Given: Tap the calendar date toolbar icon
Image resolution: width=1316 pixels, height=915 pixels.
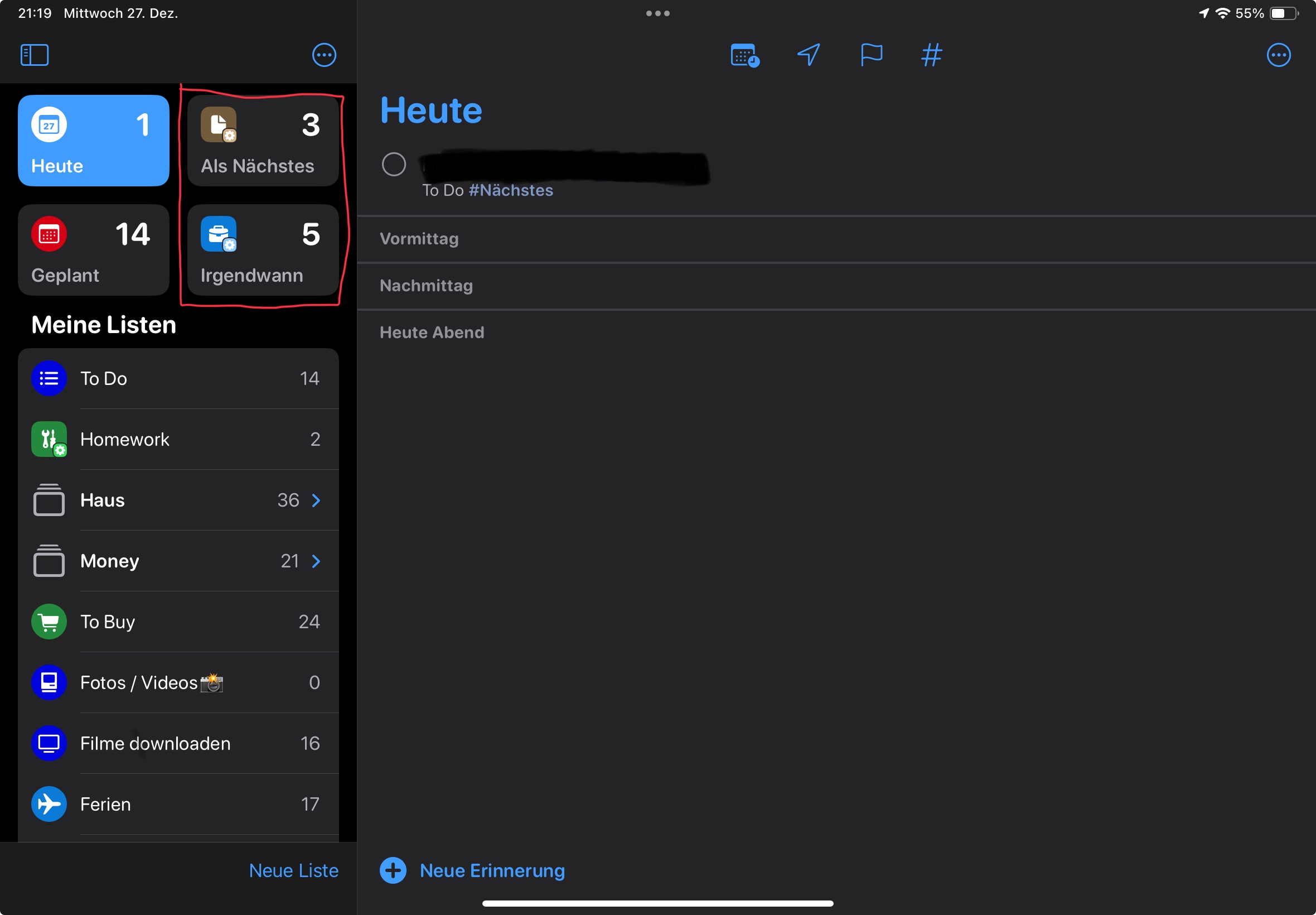Looking at the screenshot, I should pyautogui.click(x=744, y=55).
